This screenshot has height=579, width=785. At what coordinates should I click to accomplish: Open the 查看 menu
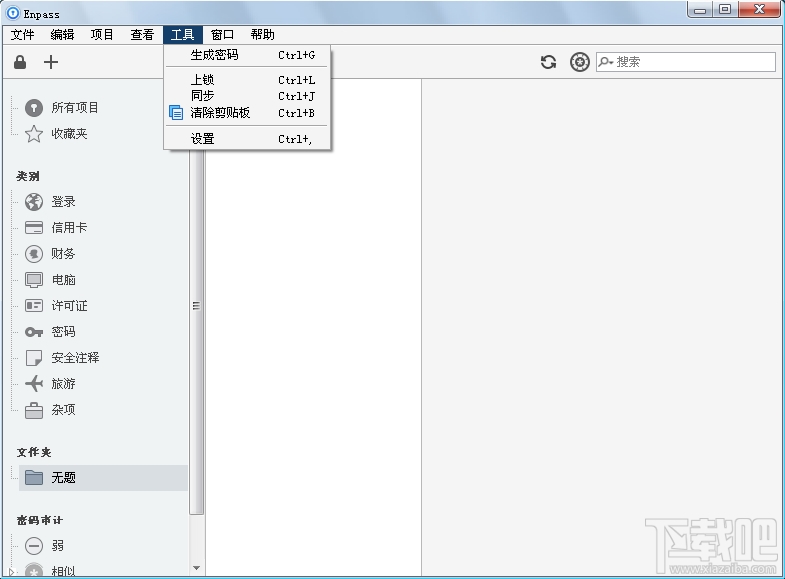pyautogui.click(x=142, y=35)
